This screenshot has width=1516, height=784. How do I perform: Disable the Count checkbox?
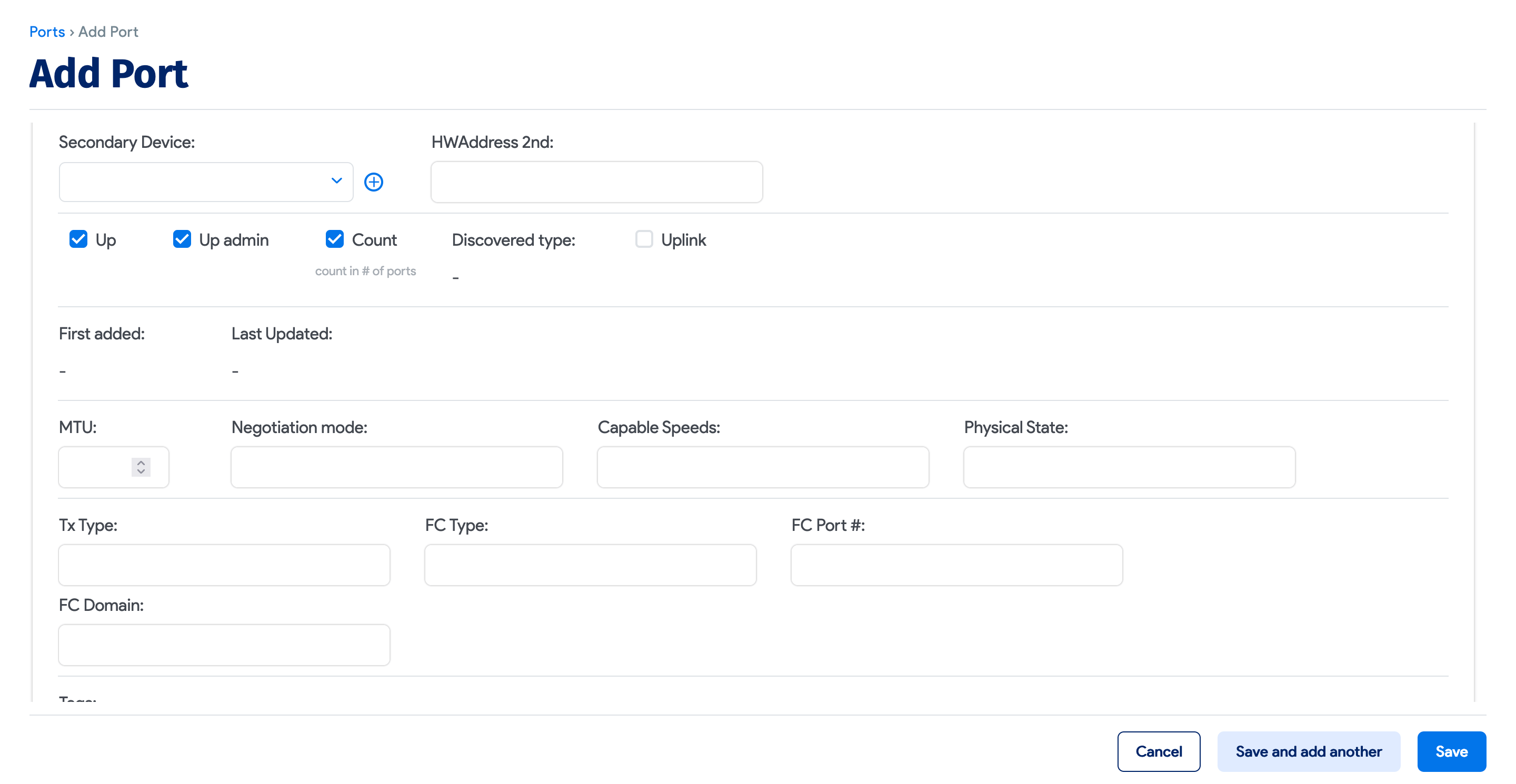[x=335, y=239]
